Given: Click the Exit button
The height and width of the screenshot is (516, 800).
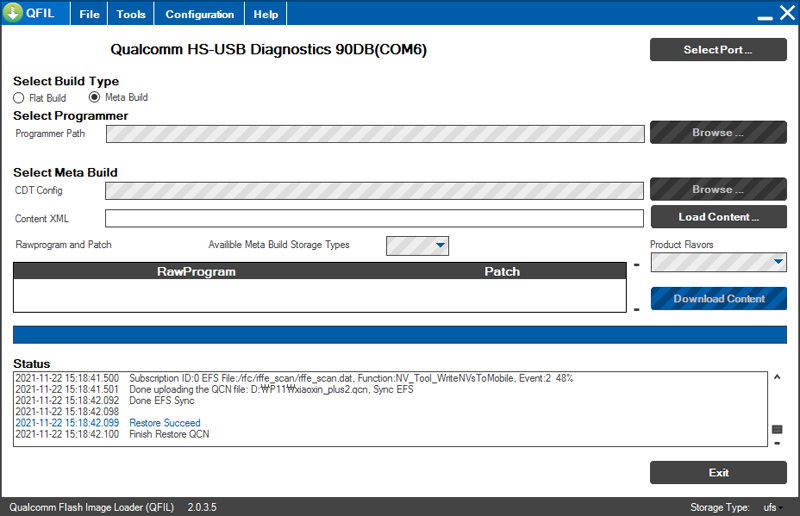Looking at the screenshot, I should coord(718,473).
